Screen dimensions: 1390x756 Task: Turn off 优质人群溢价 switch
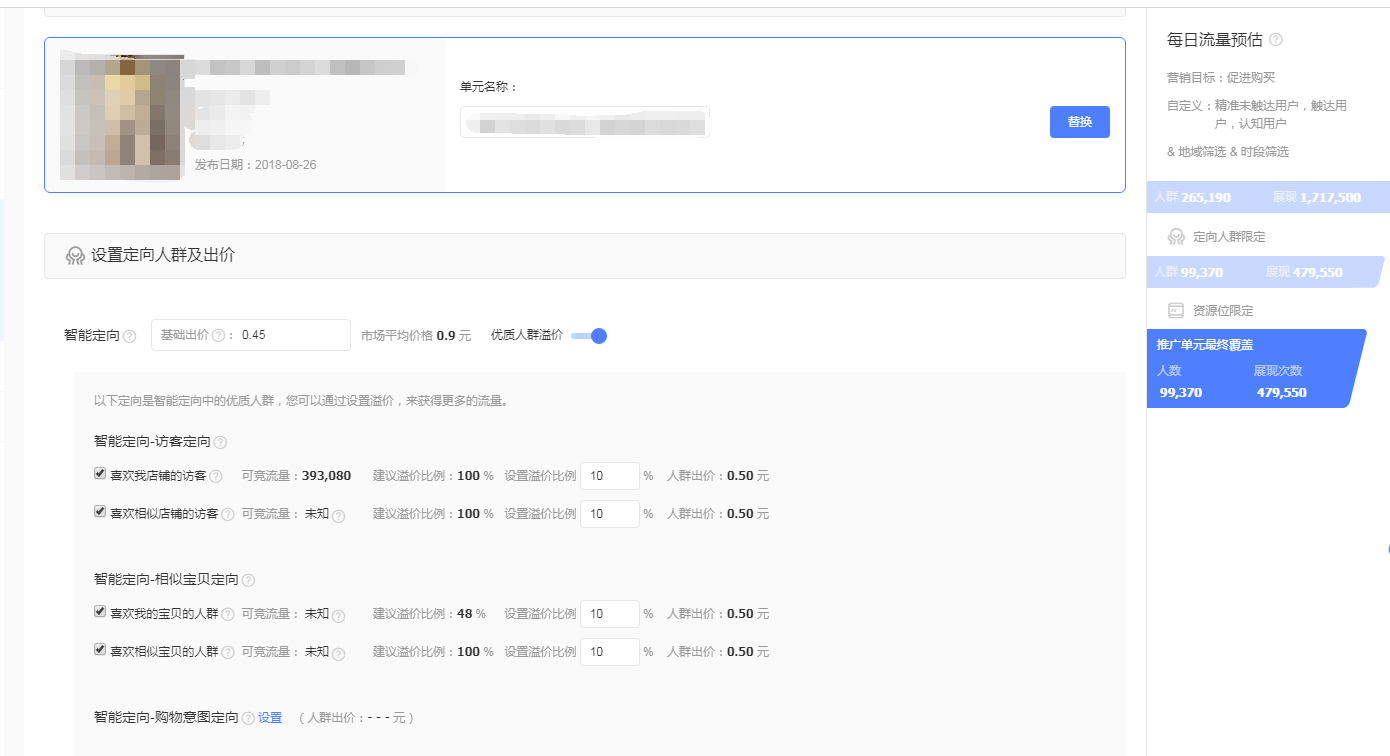(590, 336)
